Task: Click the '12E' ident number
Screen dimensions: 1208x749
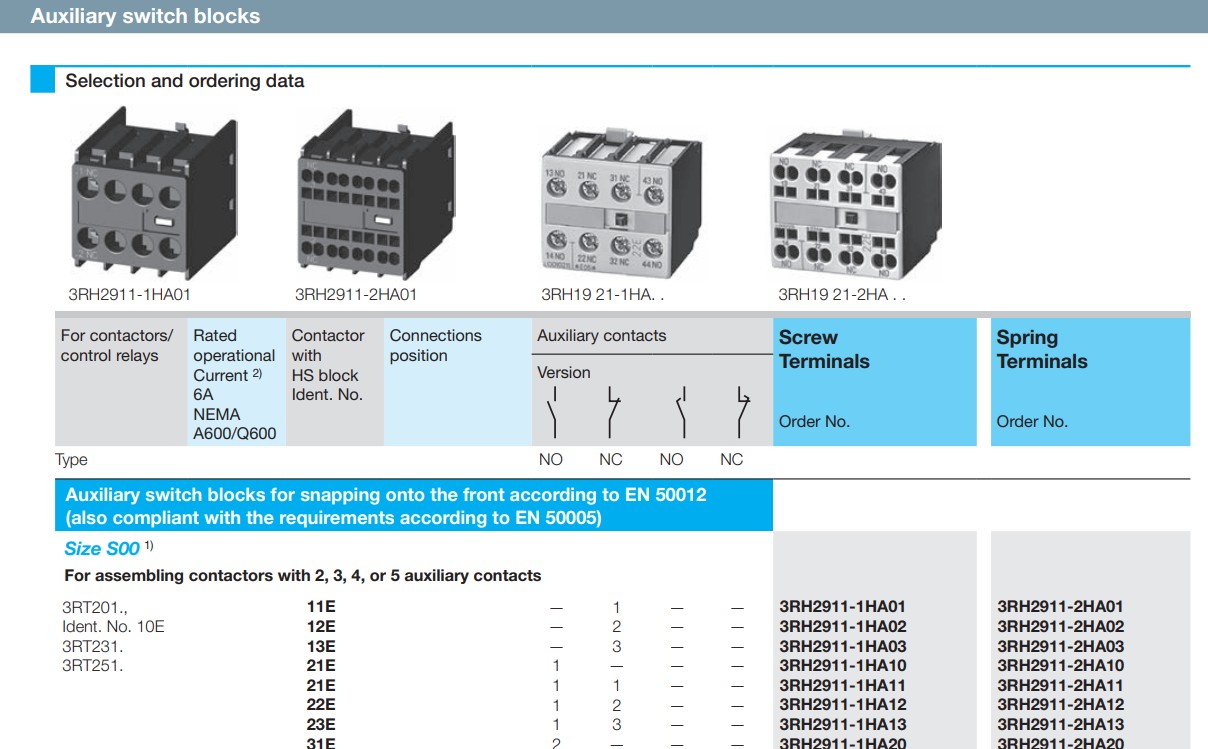Action: click(x=321, y=627)
